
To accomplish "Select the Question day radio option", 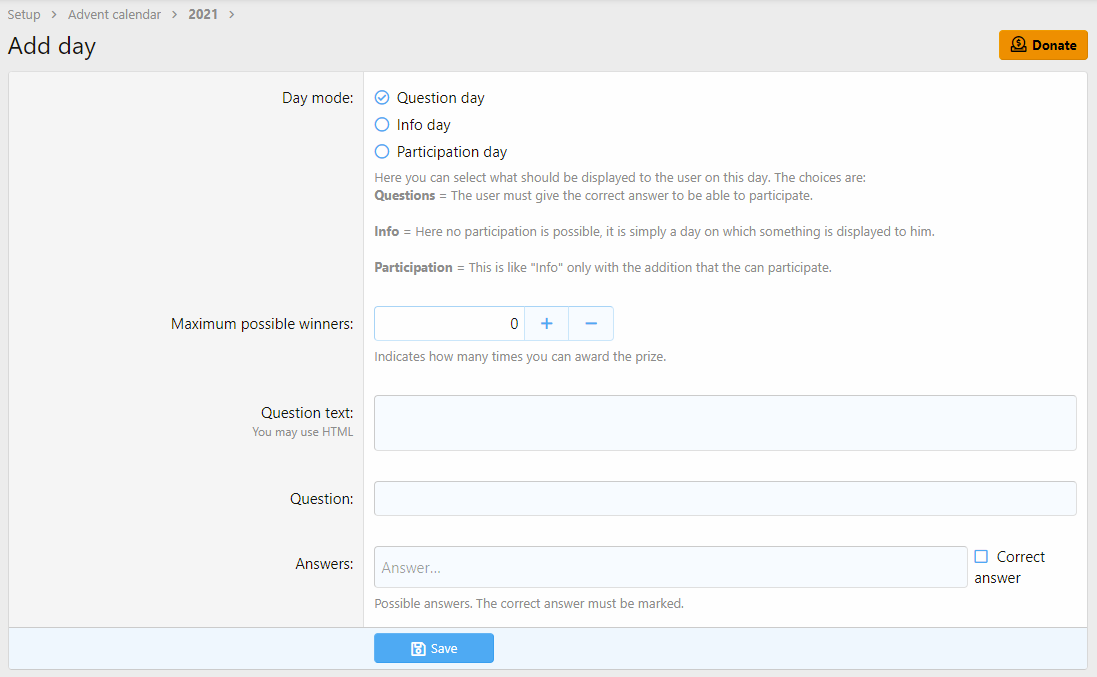I will coord(382,98).
